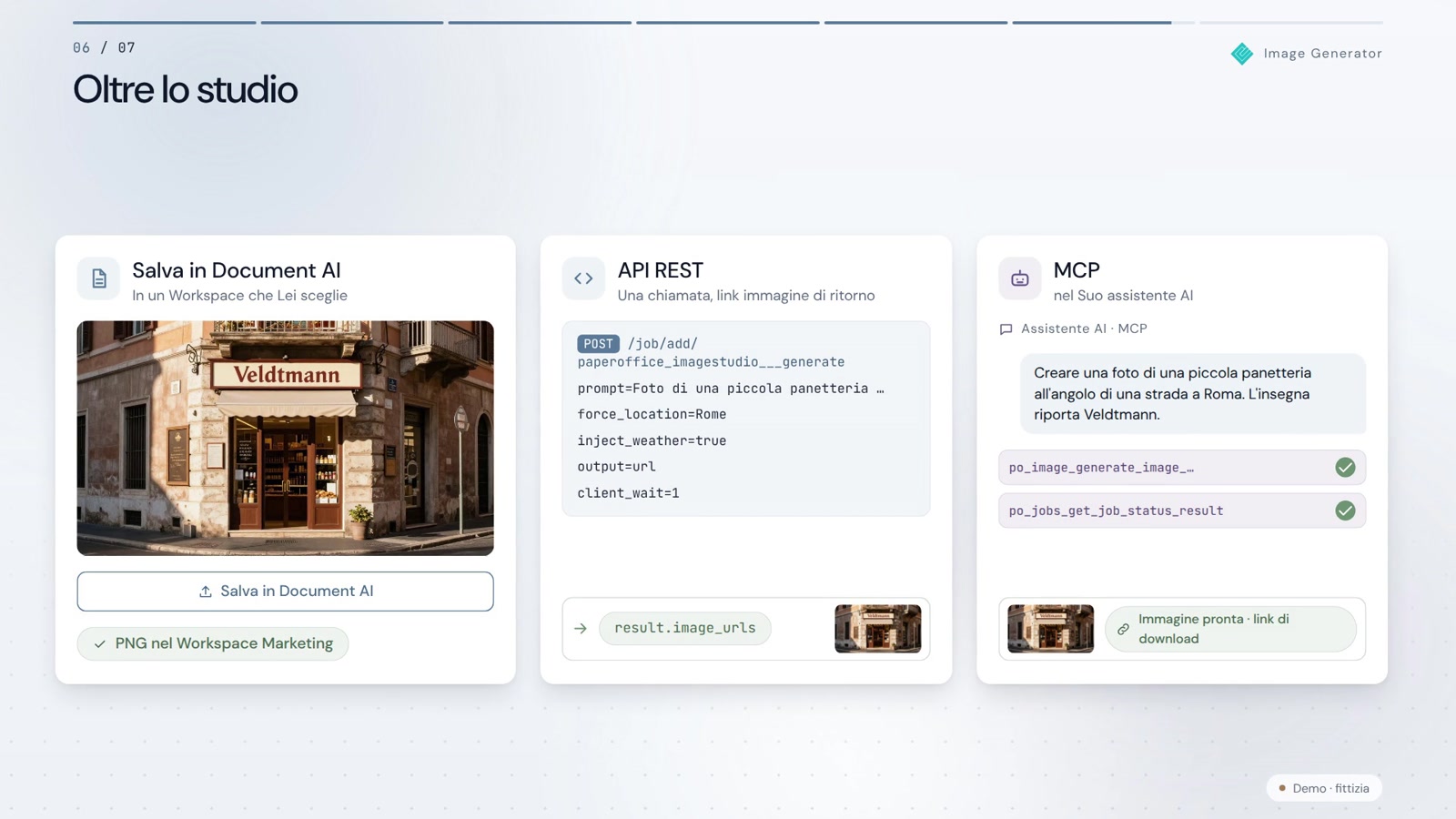Click the upload icon in Salva in Document AI button
The width and height of the screenshot is (1456, 819).
tap(206, 591)
